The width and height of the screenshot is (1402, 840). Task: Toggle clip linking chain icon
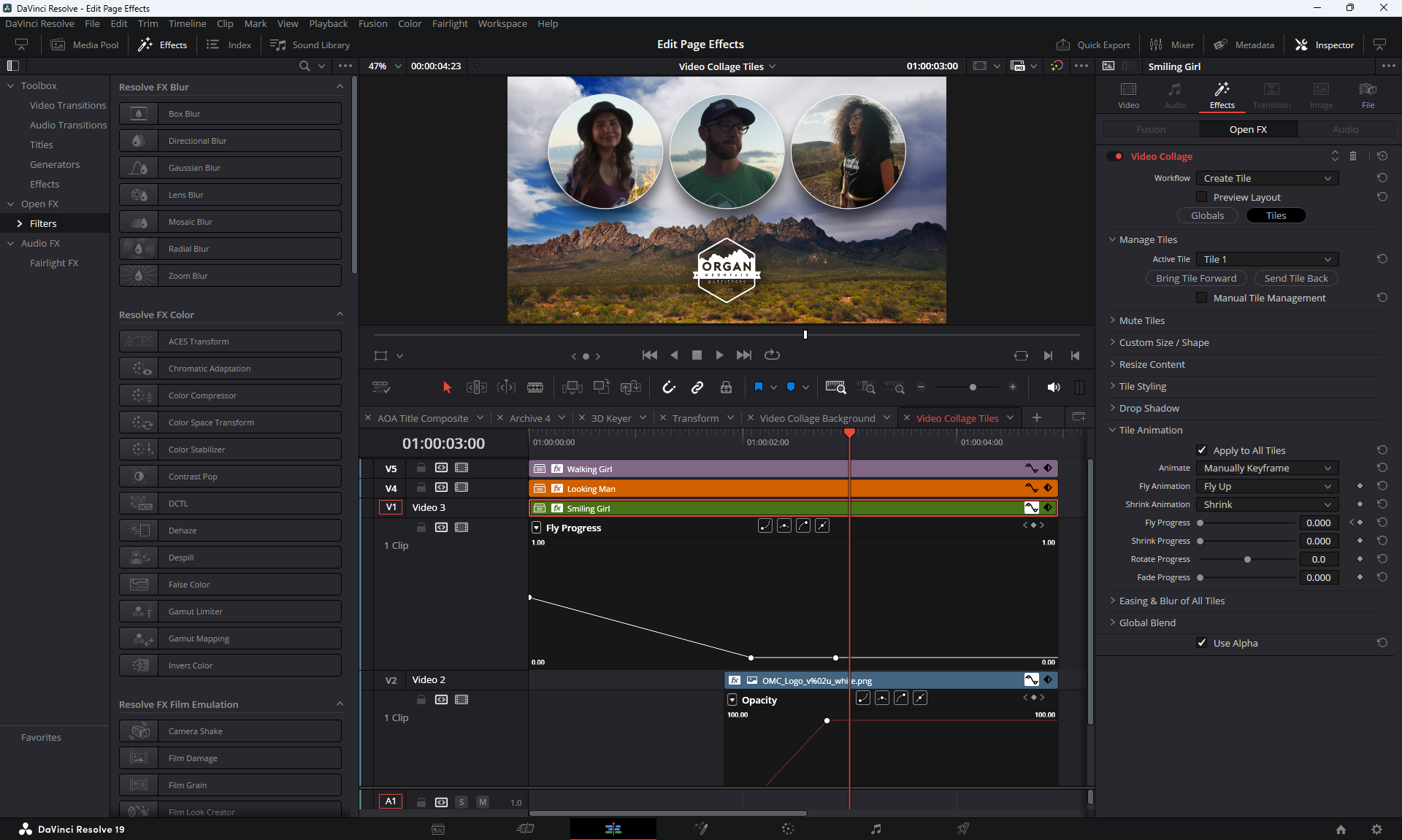click(x=697, y=388)
